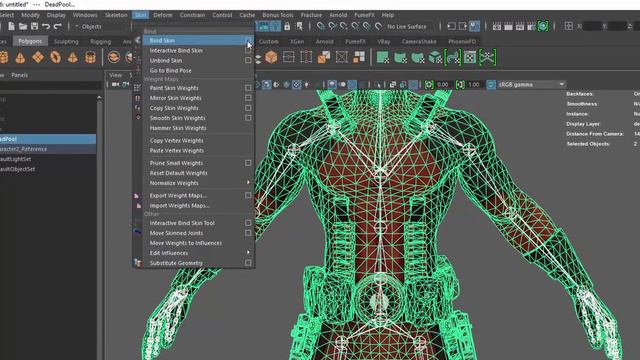
Task: Click the exposure value field 0.00
Action: (x=444, y=84)
